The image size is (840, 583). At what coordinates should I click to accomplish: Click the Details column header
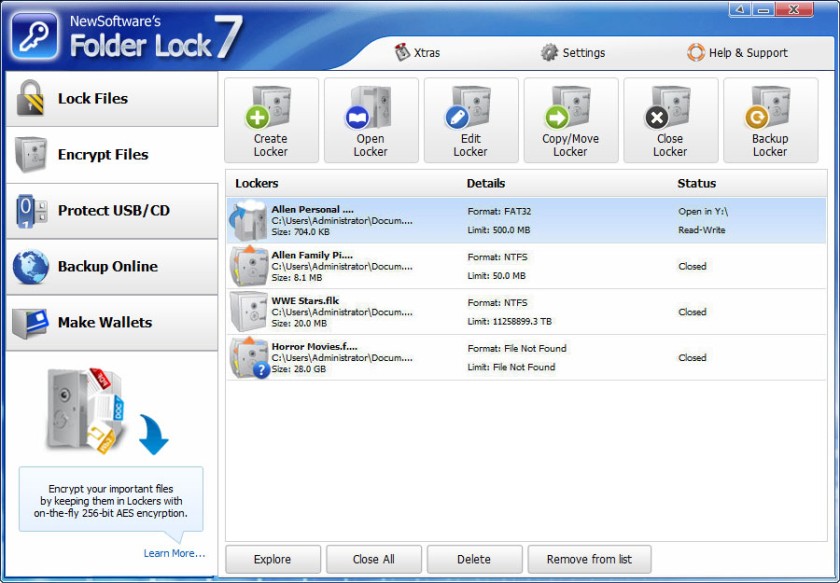(486, 183)
